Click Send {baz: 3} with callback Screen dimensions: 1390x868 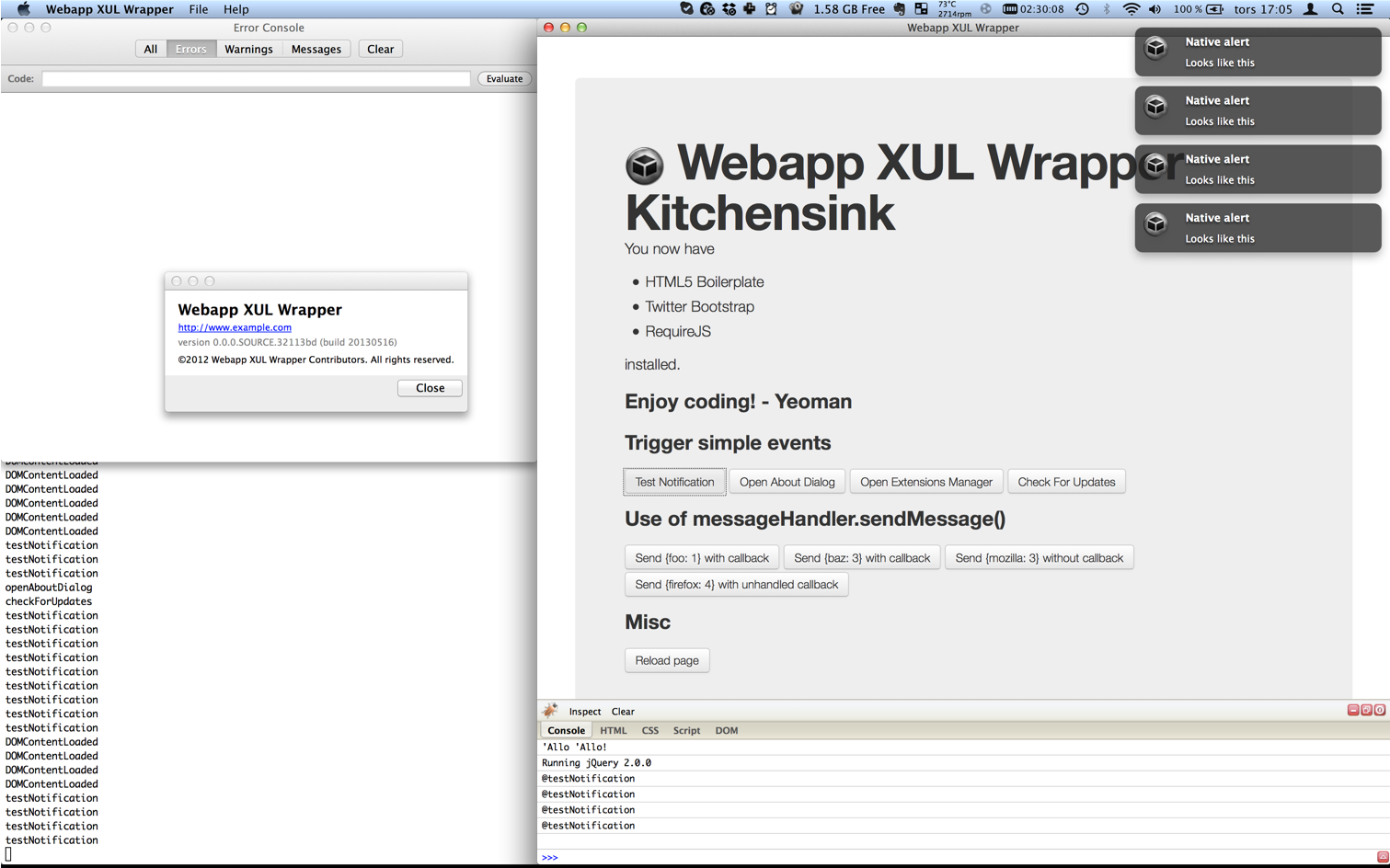click(x=862, y=558)
